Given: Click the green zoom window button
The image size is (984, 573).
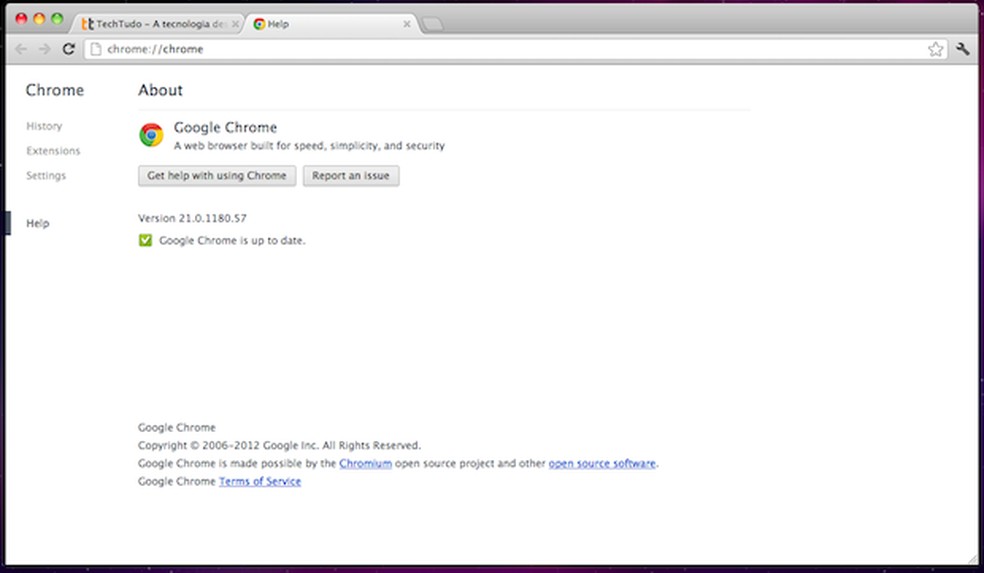Looking at the screenshot, I should pos(57,19).
